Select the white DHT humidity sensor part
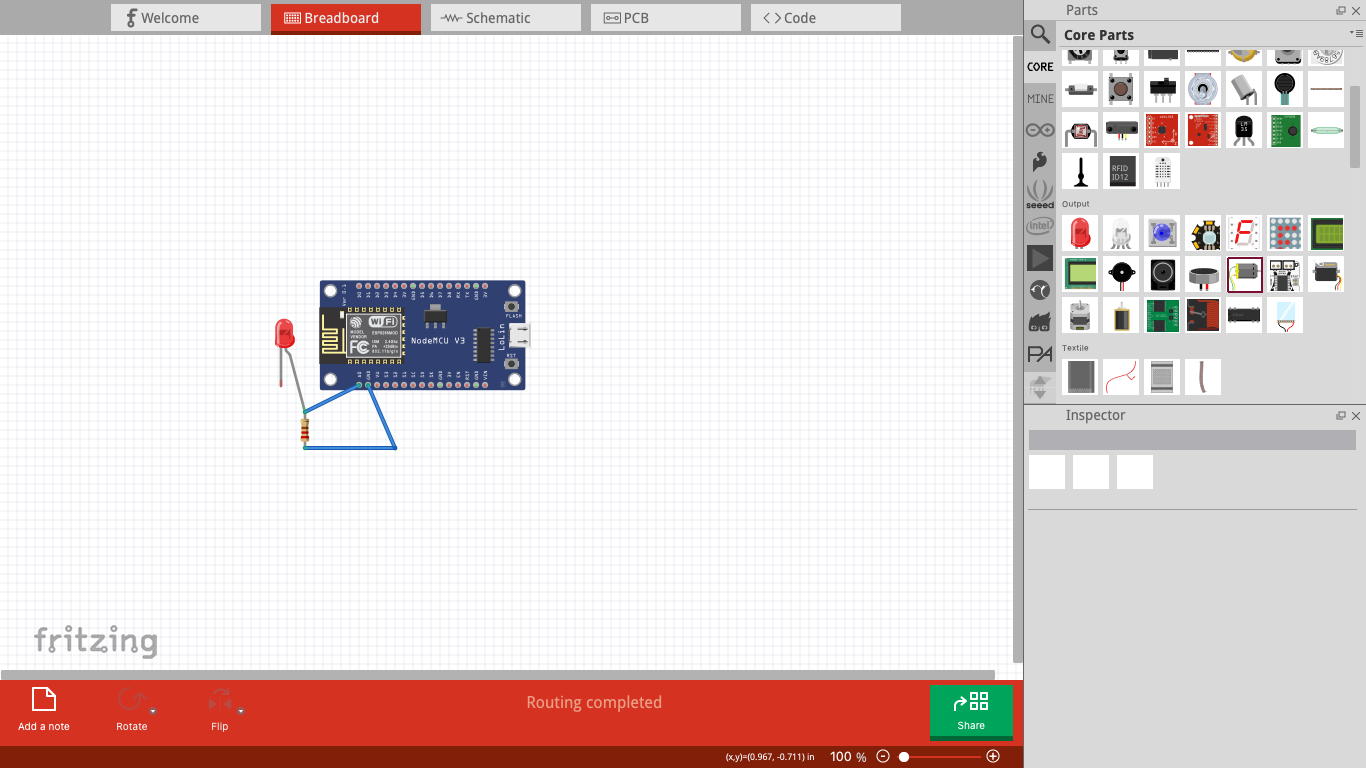The width and height of the screenshot is (1366, 768). tap(1162, 171)
